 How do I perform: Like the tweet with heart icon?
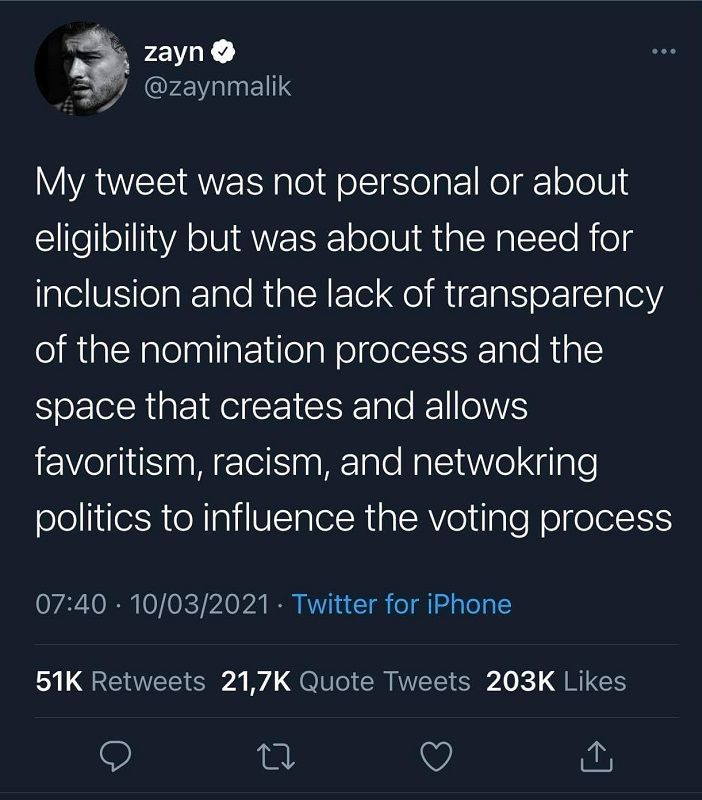432,758
